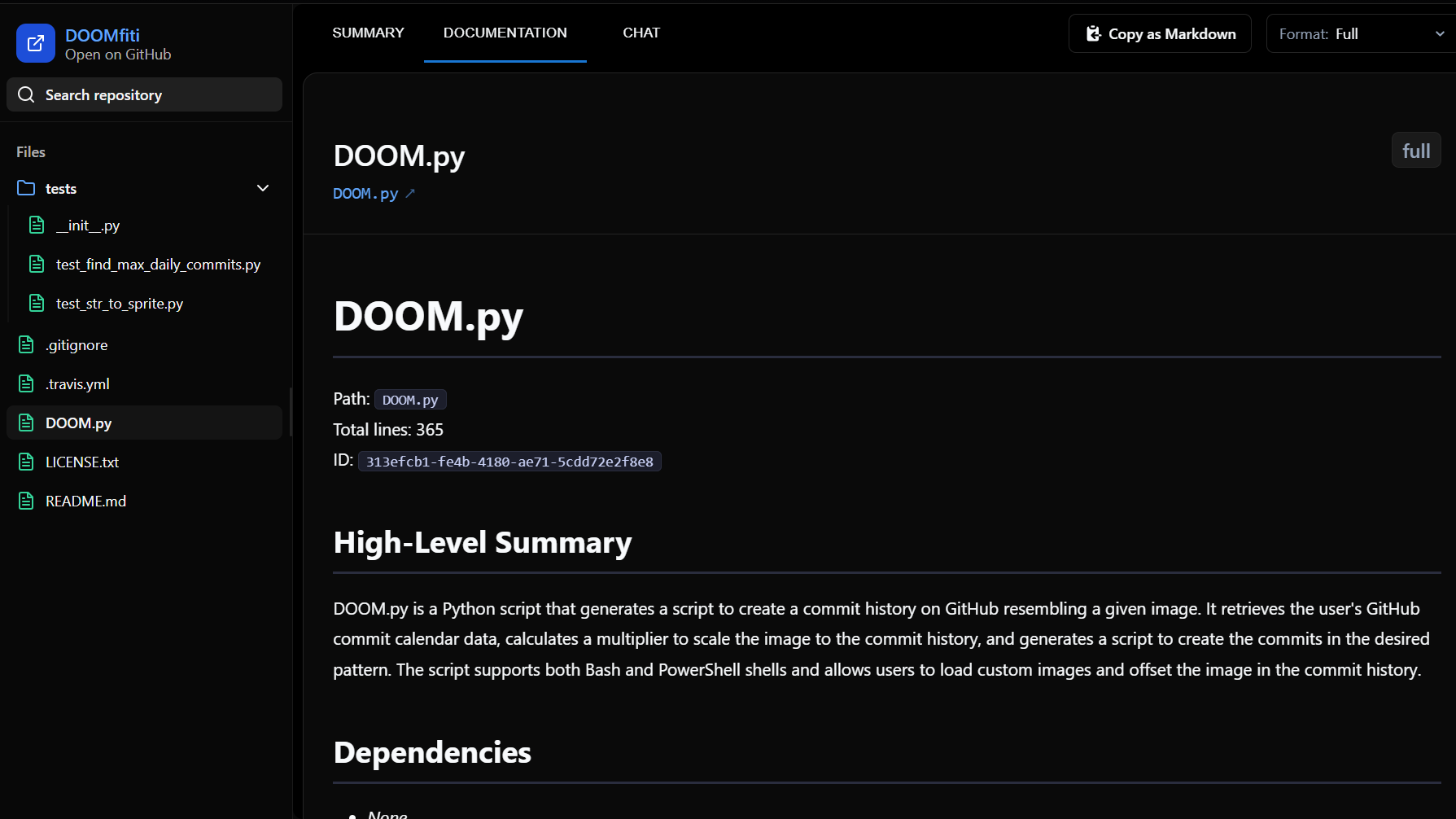This screenshot has height=819, width=1456.
Task: Click the High-Level Summary heading
Action: point(483,542)
